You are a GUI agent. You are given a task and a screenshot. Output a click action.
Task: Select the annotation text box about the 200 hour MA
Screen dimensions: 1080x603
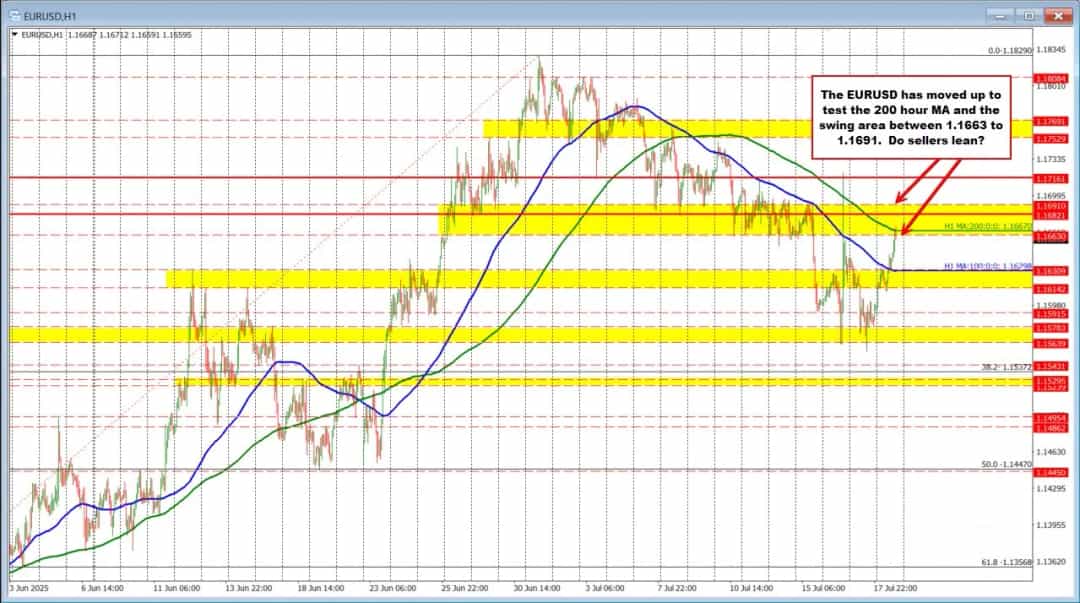(x=904, y=115)
